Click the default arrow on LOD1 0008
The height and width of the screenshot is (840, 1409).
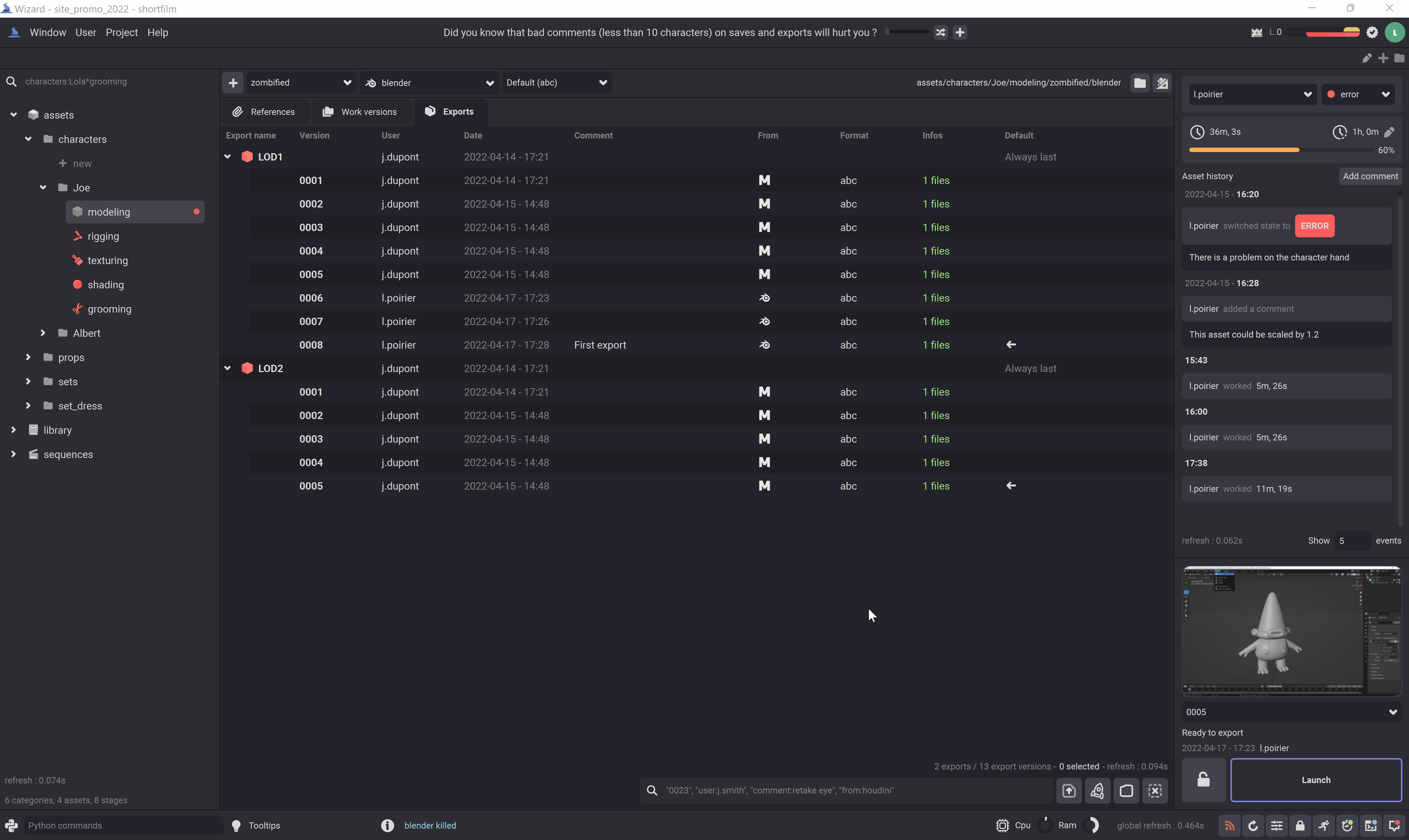1011,345
